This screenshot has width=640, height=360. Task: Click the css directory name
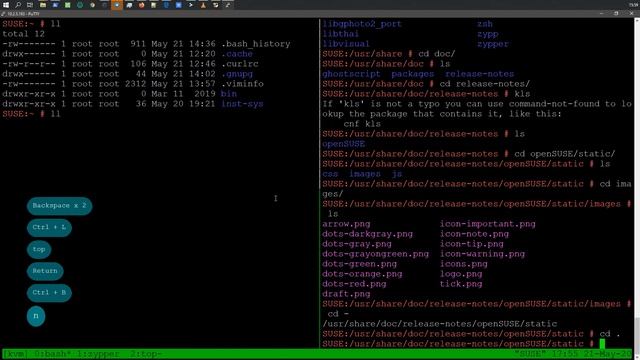click(x=330, y=174)
